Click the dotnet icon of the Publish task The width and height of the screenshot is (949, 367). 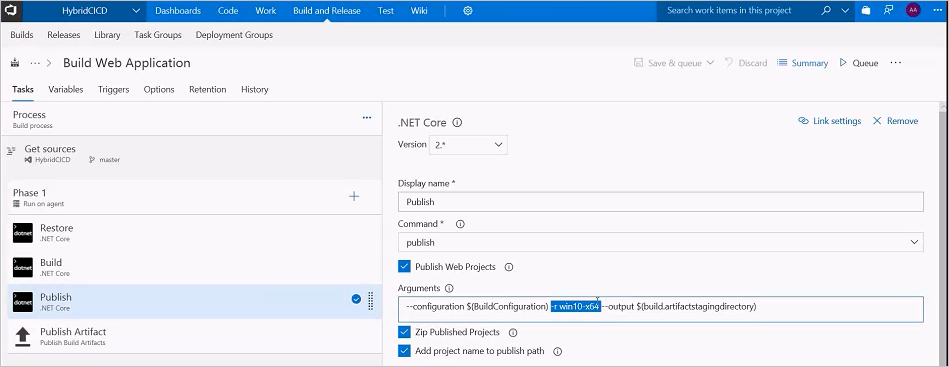pos(22,302)
